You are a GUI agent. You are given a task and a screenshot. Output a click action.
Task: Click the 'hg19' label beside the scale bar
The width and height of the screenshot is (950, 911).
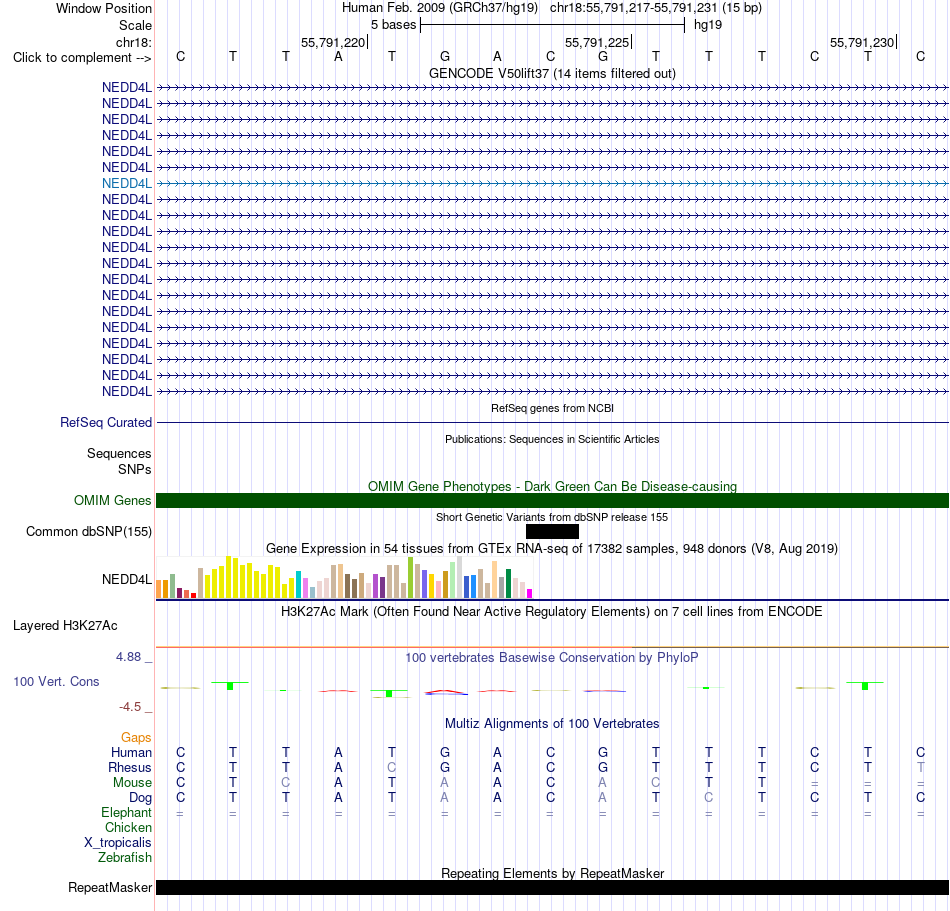pyautogui.click(x=708, y=25)
